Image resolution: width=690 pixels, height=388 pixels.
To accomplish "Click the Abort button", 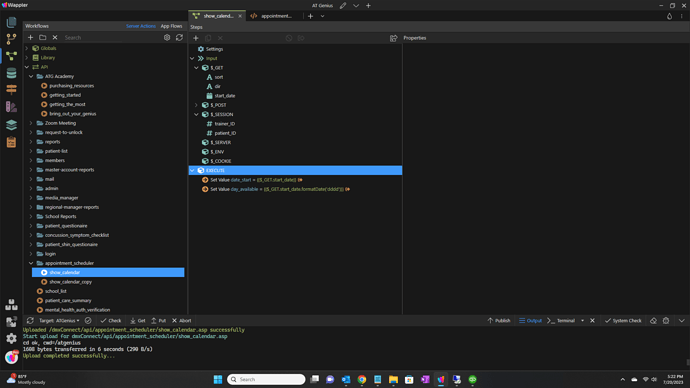I will pos(181,321).
